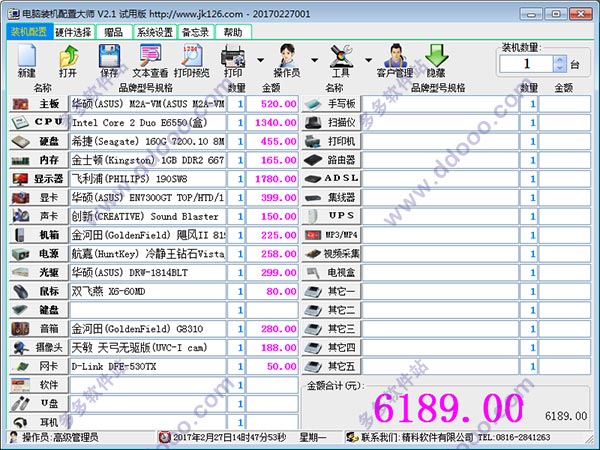This screenshot has height=450, width=600.
Task: Select the 路由器 router component button
Action: pos(331,160)
